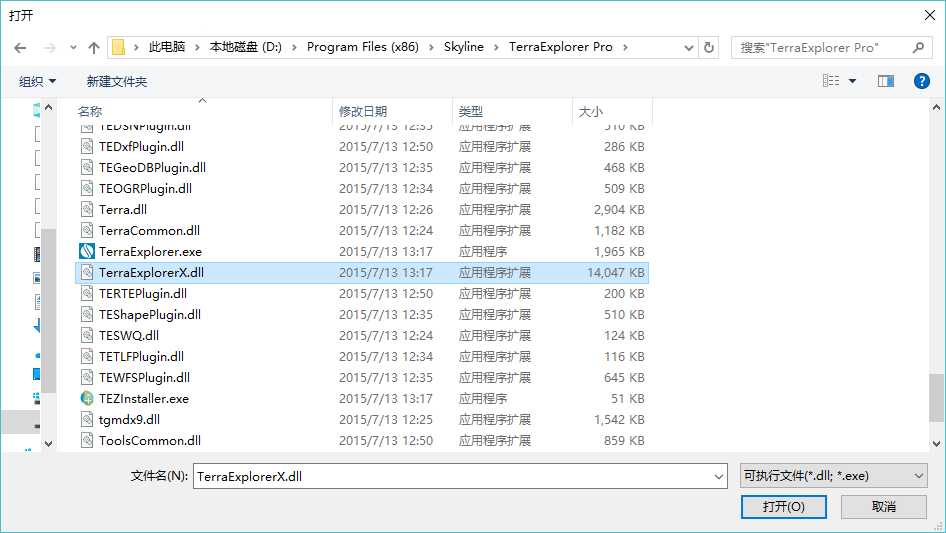Create a folder with 新建文件夹
Viewport: 946px width, 533px height.
click(x=117, y=81)
